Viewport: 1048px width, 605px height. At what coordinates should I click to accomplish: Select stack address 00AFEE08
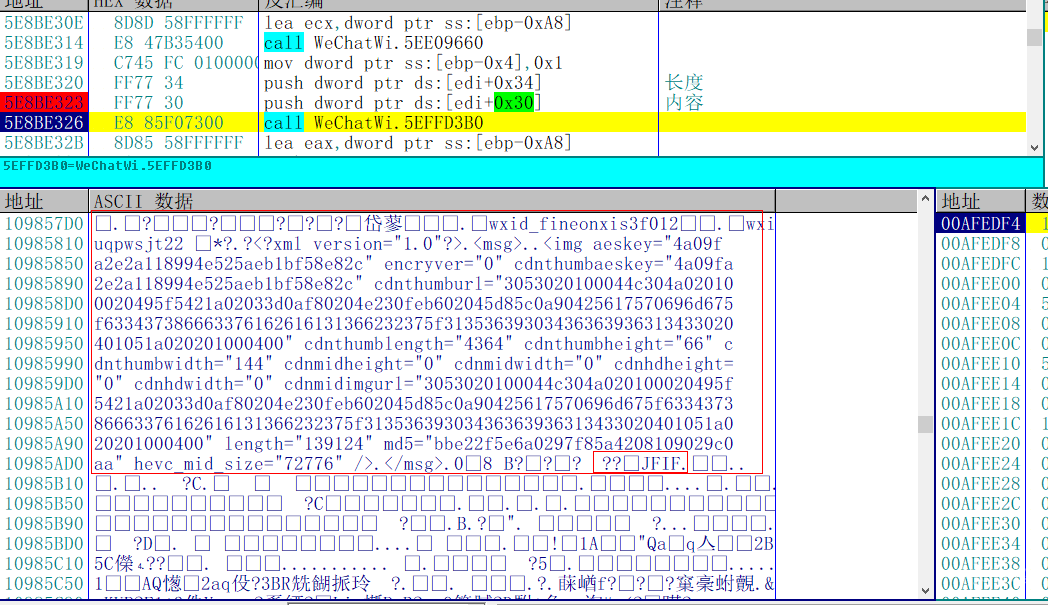click(x=980, y=324)
